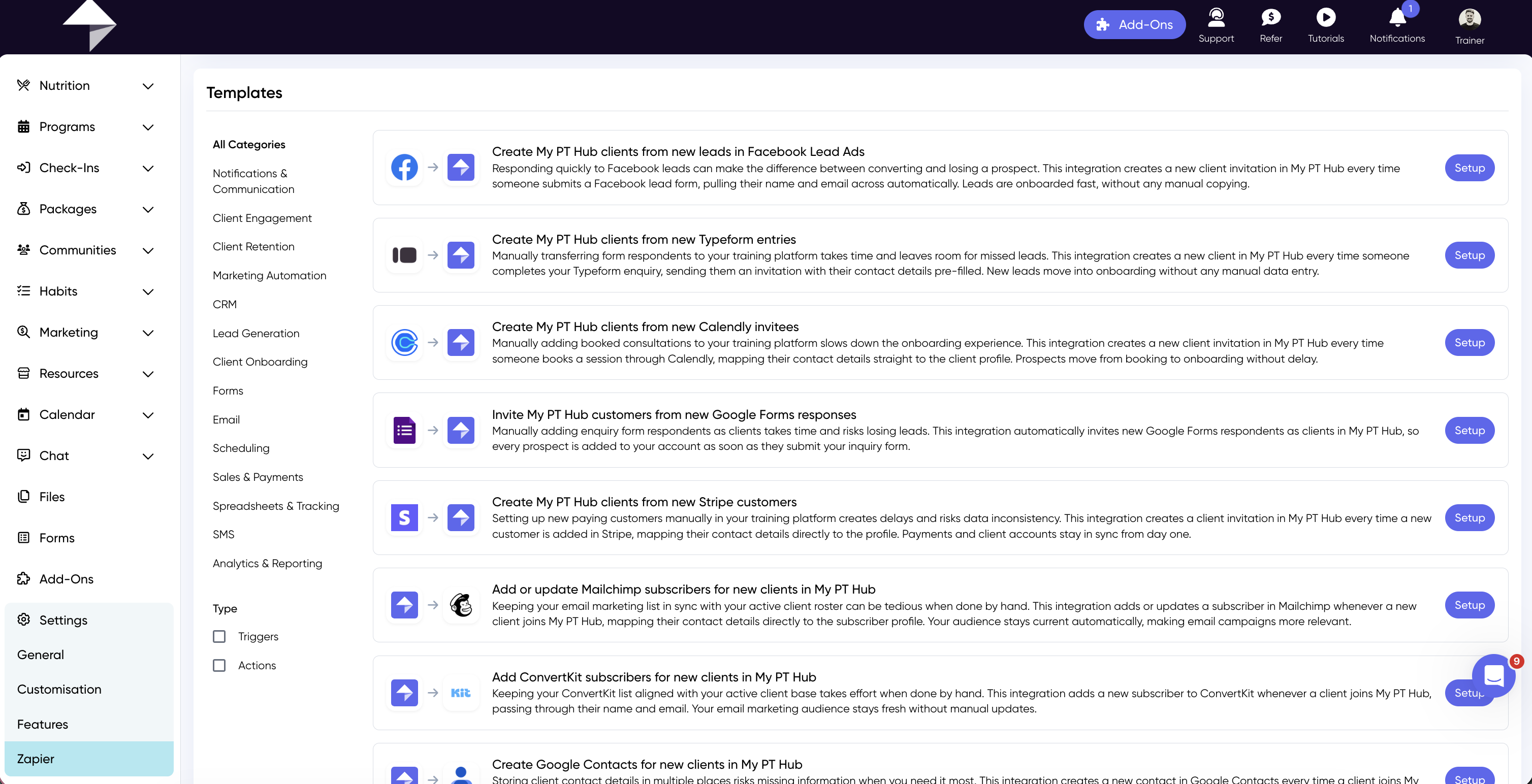Open Customisation settings submenu item
1532x784 pixels.
click(x=89, y=689)
